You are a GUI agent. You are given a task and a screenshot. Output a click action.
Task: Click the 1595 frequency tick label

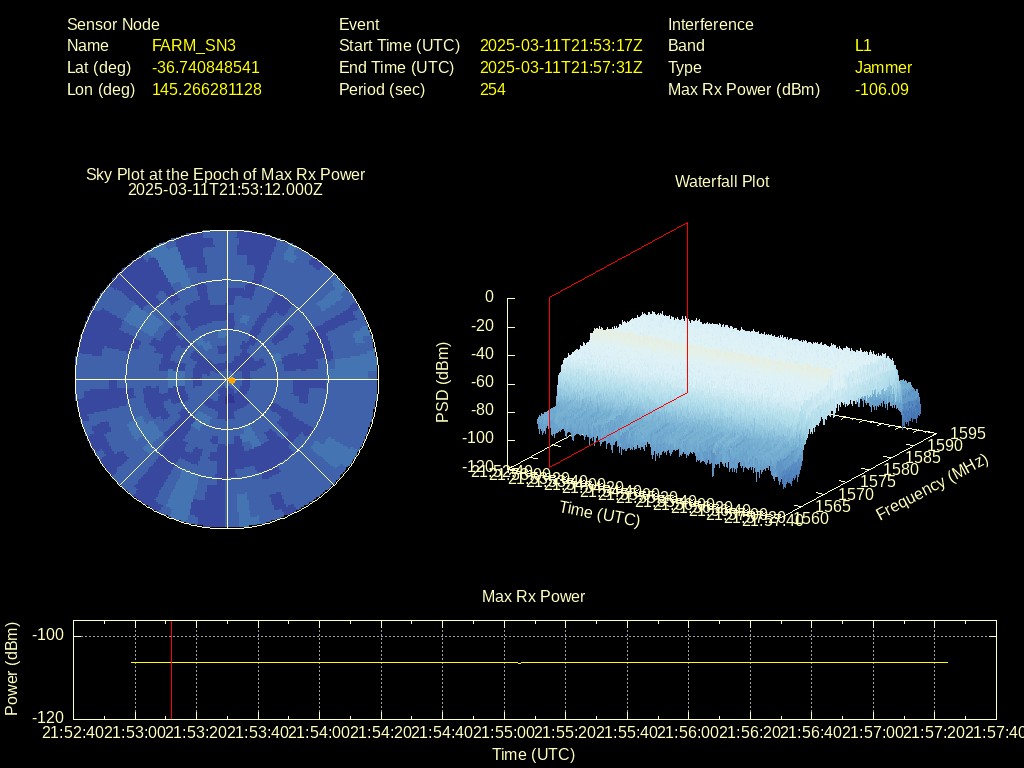967,433
